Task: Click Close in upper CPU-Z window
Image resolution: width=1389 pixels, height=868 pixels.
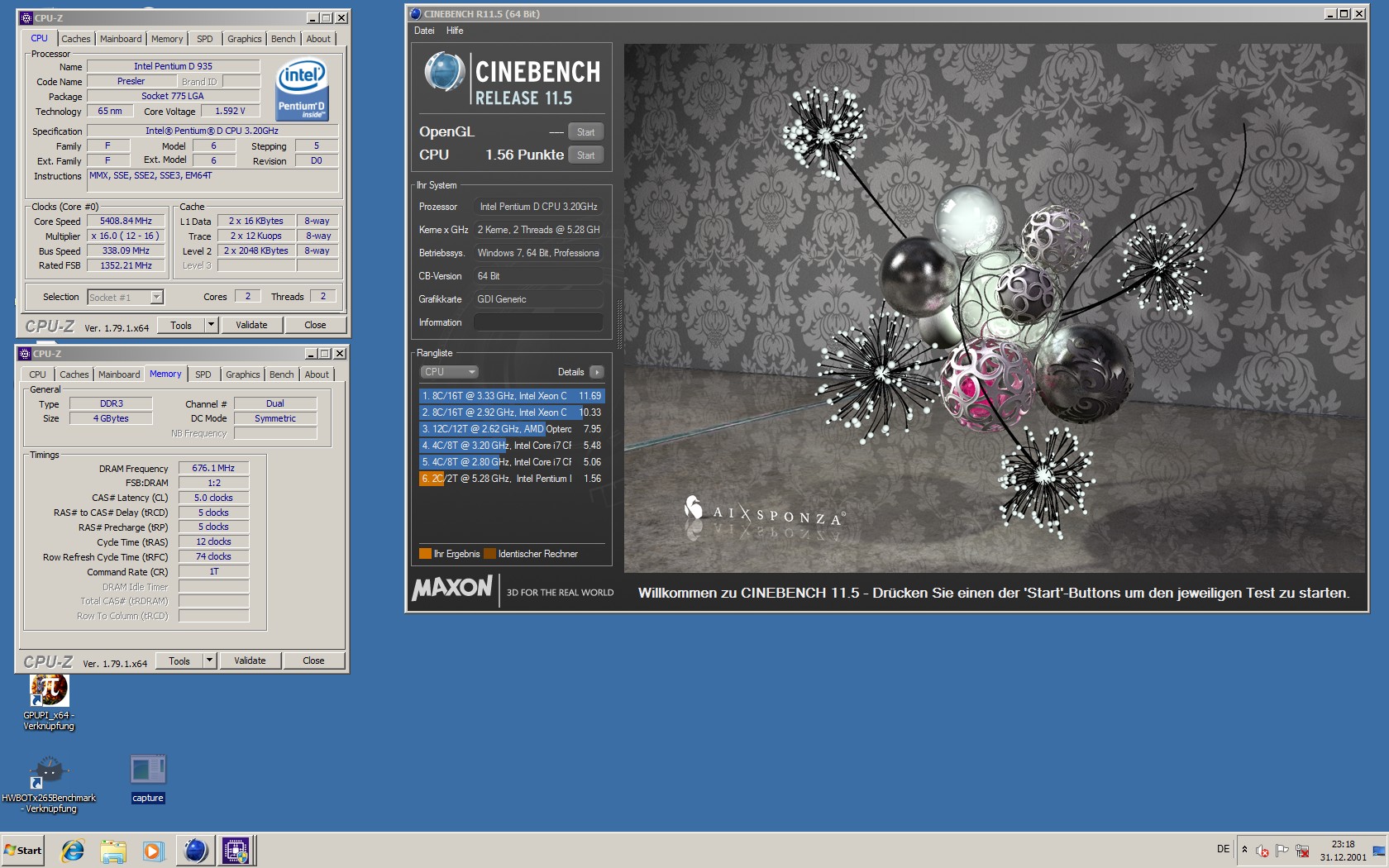Action: tap(315, 325)
